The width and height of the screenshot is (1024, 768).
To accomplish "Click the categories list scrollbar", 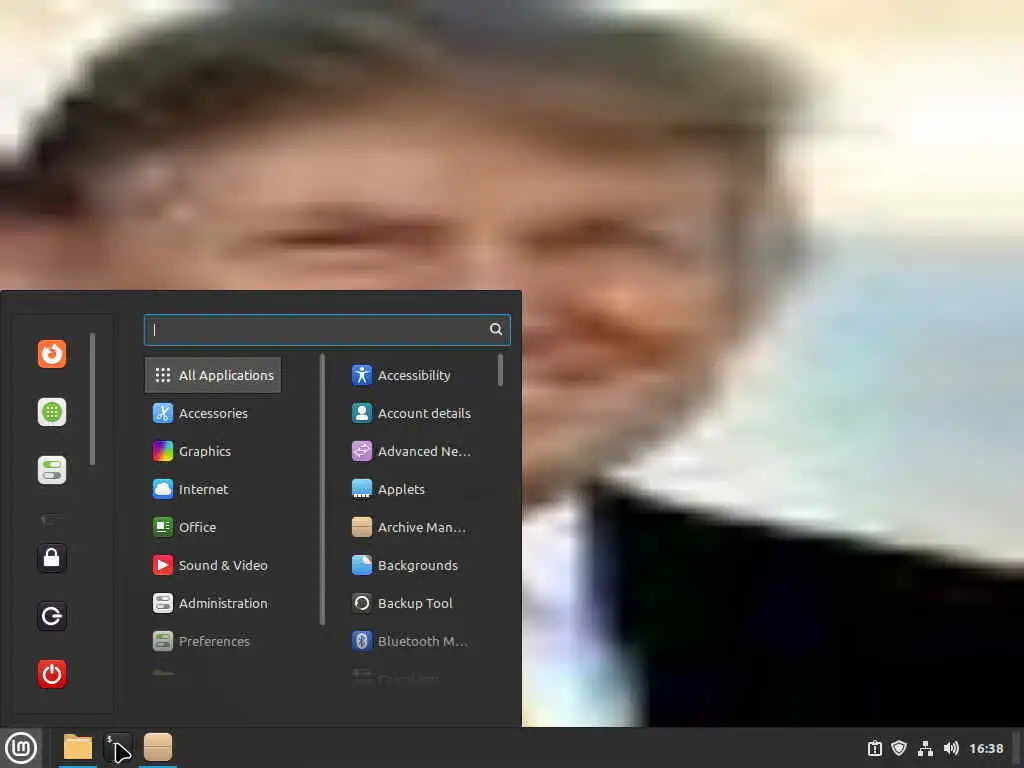I will tap(323, 489).
